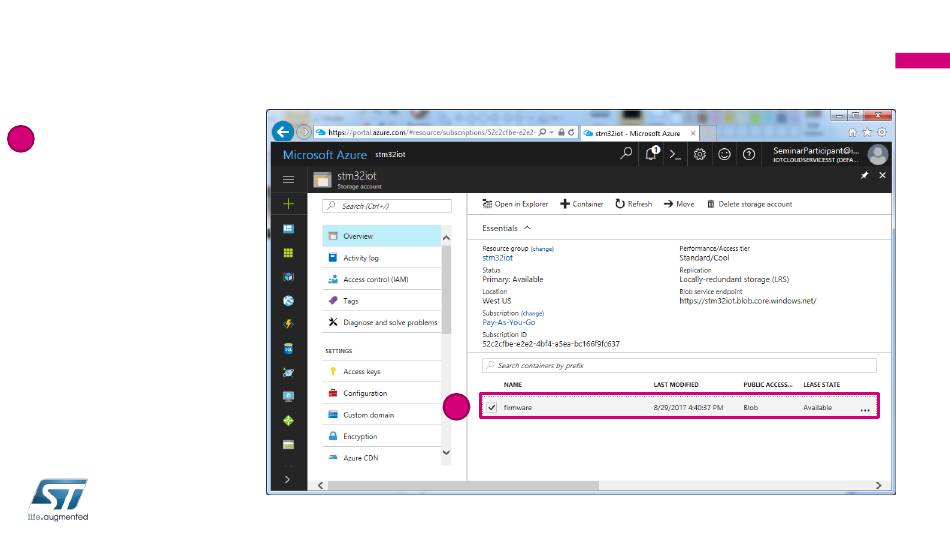Open Pay-As-You-Go subscription link

508,322
